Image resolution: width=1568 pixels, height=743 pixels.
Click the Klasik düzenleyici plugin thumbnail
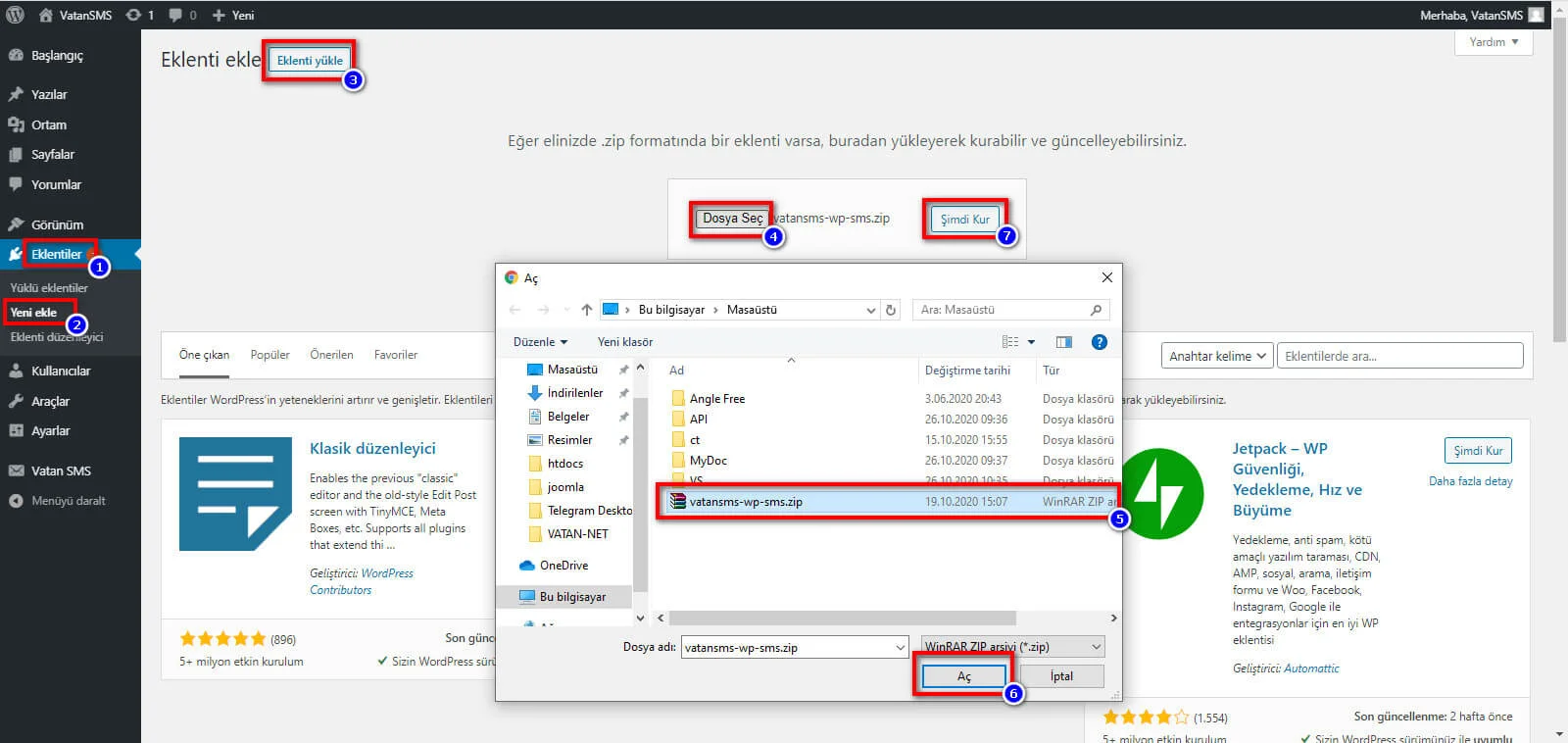pos(235,494)
